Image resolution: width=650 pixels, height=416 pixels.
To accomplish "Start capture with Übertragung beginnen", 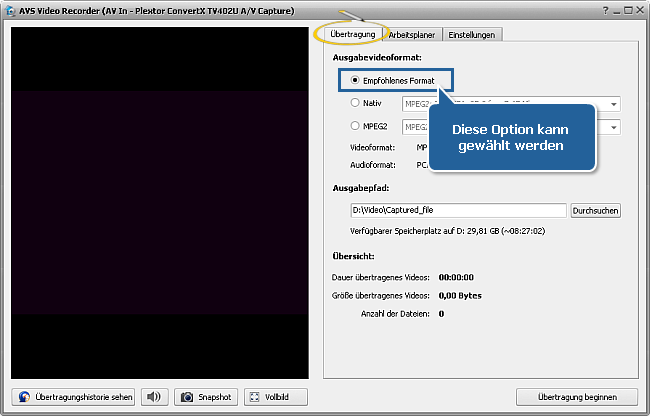I will 577,397.
